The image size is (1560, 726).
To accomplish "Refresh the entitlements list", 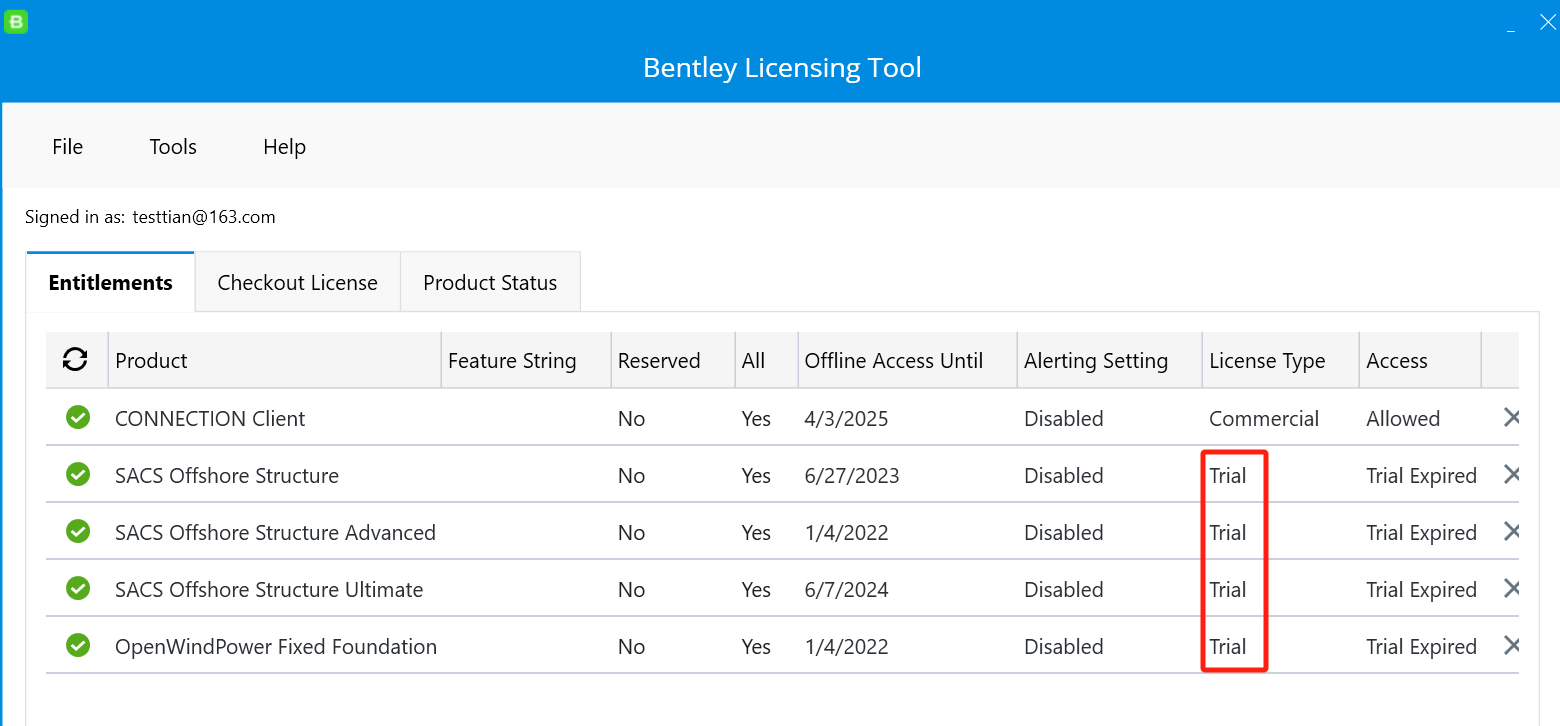I will pyautogui.click(x=76, y=359).
